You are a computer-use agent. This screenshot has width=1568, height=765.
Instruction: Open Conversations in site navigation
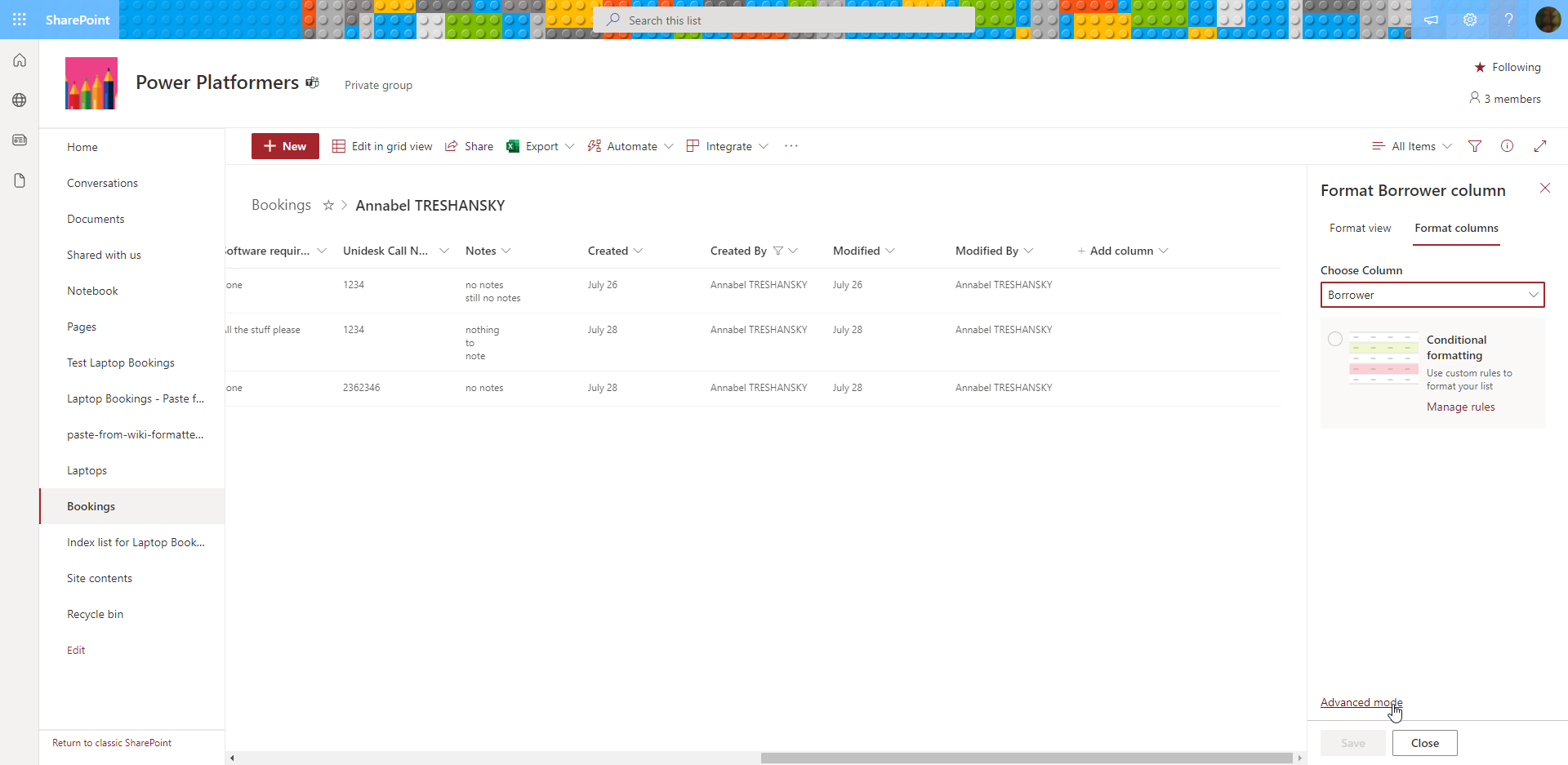coord(102,183)
